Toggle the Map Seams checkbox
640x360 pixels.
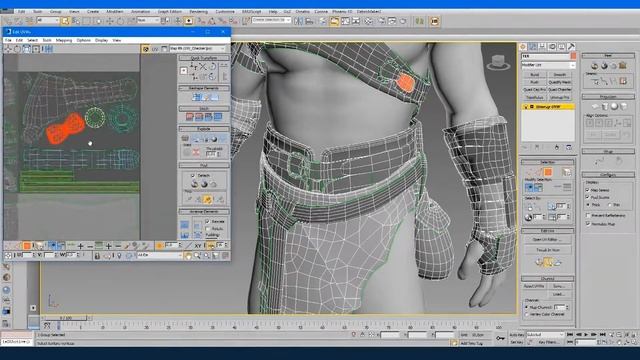pos(588,190)
